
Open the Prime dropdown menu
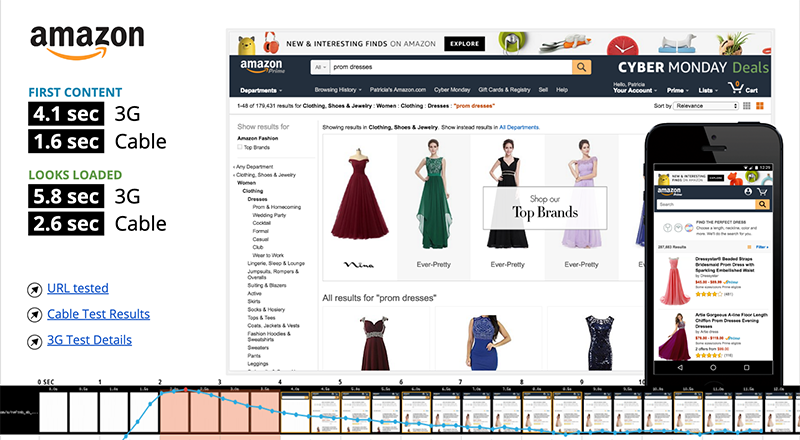(x=678, y=90)
